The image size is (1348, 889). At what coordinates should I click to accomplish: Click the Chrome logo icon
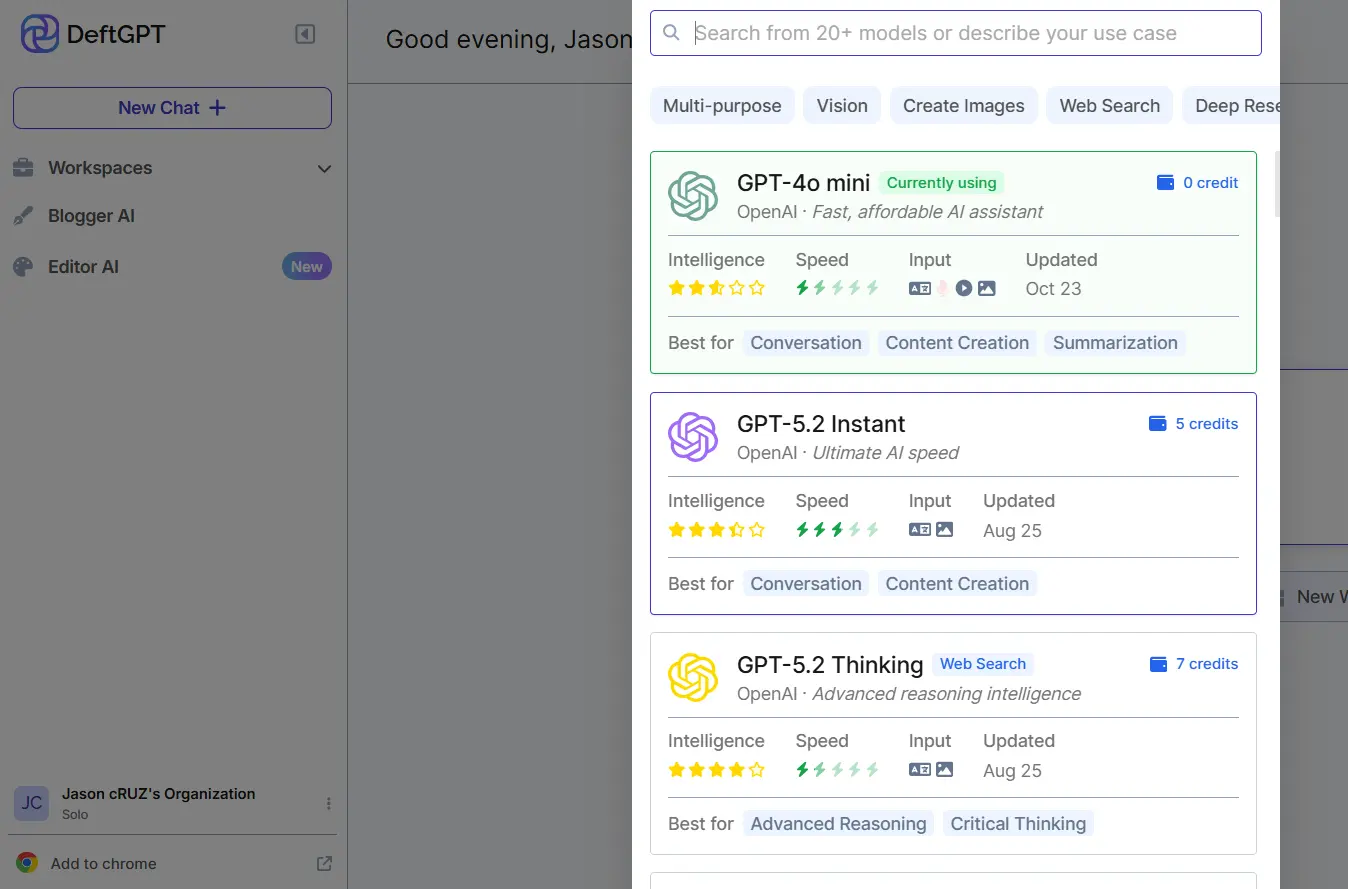pos(27,863)
